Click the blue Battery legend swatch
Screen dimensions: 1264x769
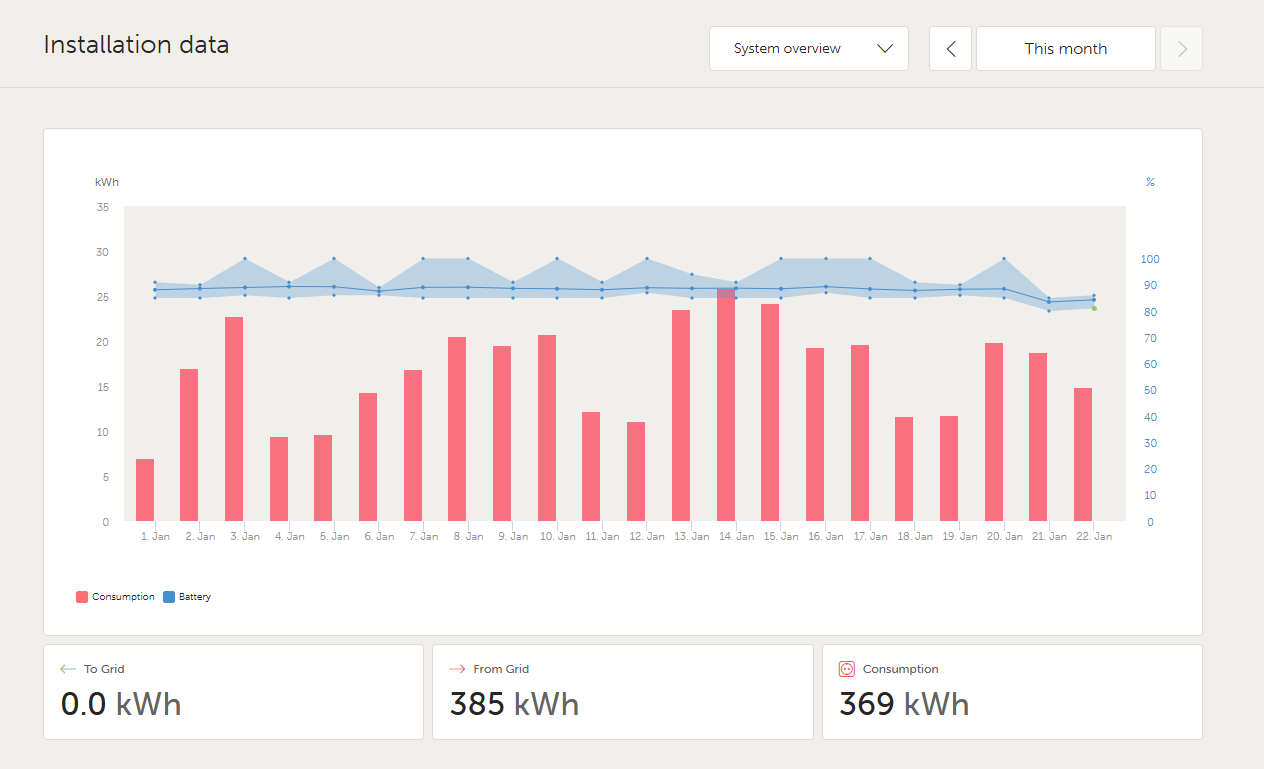[x=169, y=597]
